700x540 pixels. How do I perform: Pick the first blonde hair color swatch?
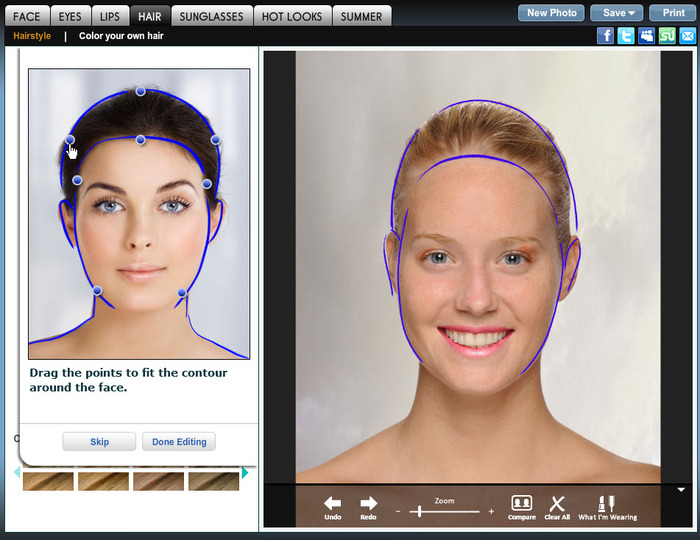[x=47, y=481]
